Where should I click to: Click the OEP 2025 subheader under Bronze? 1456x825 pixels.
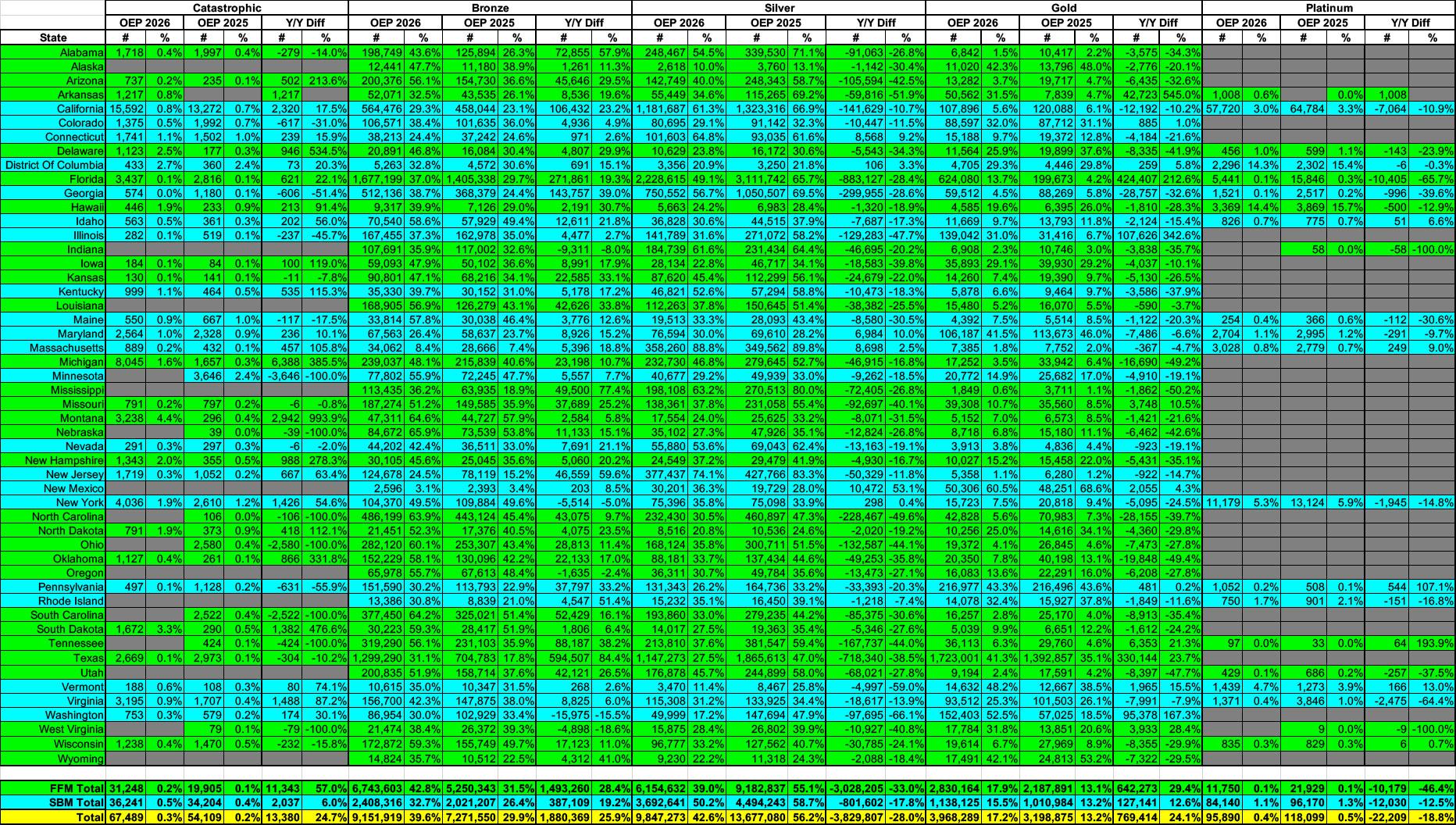point(489,23)
